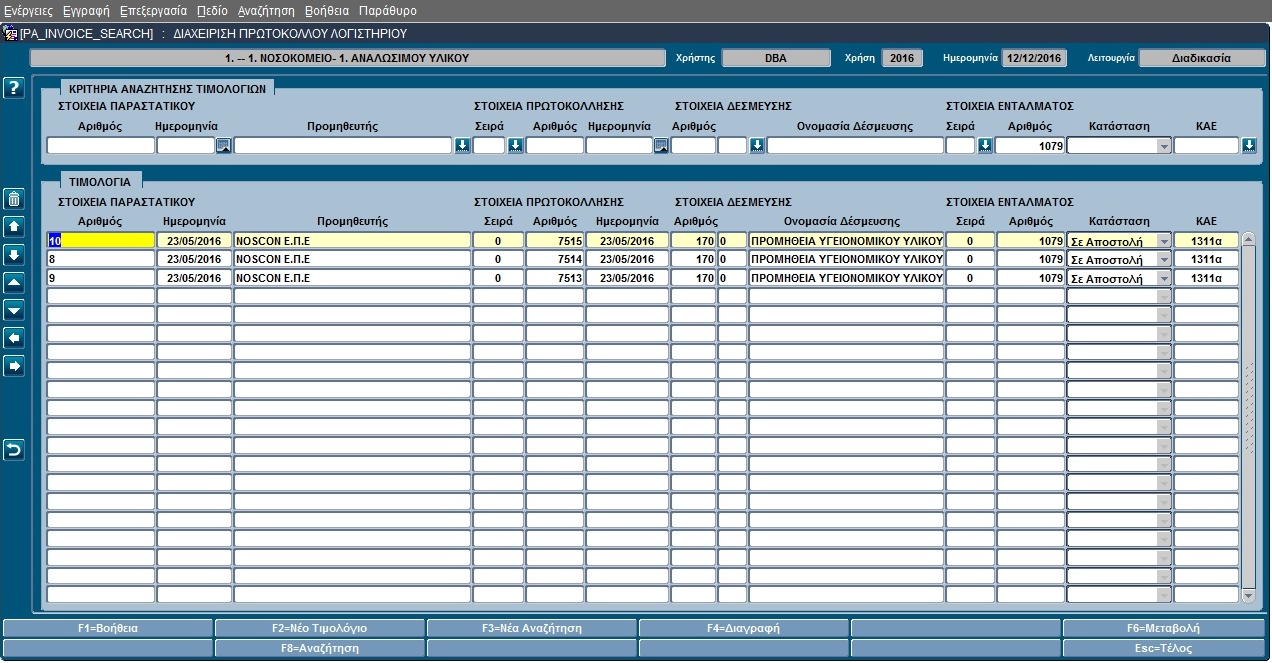Focus the invoice number search field
1272x663 pixels.
[x=101, y=146]
